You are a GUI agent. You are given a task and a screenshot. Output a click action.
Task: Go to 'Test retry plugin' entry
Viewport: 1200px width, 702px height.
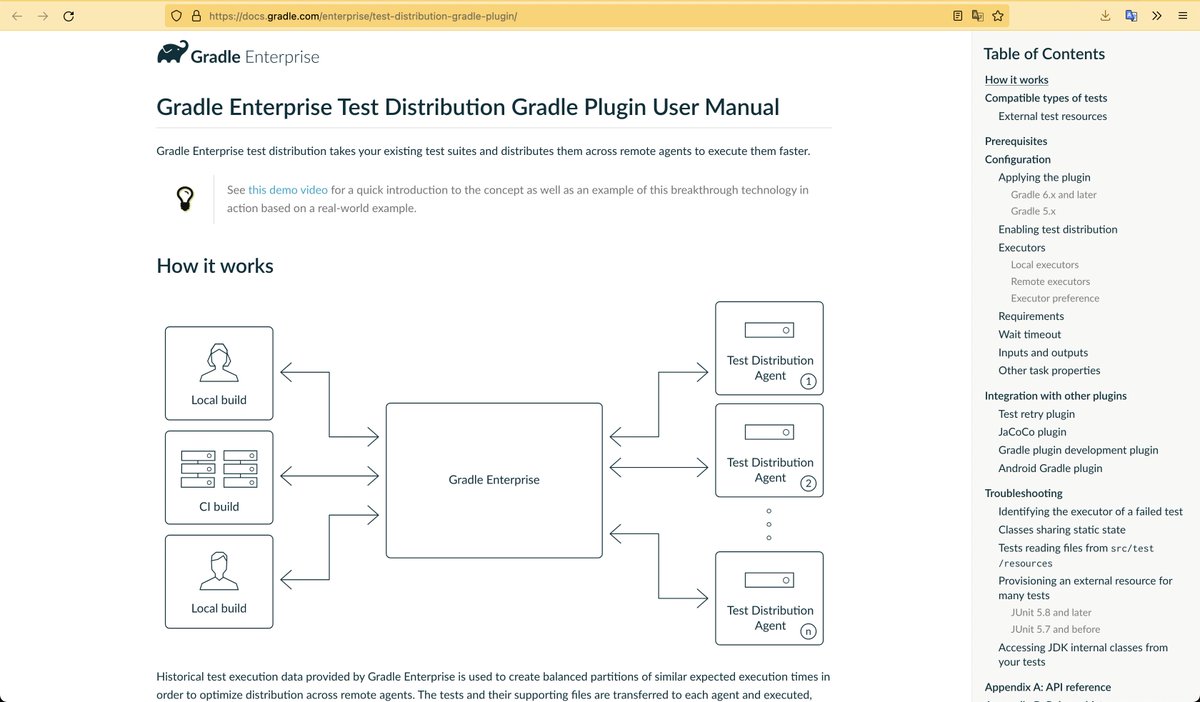pos(1037,414)
